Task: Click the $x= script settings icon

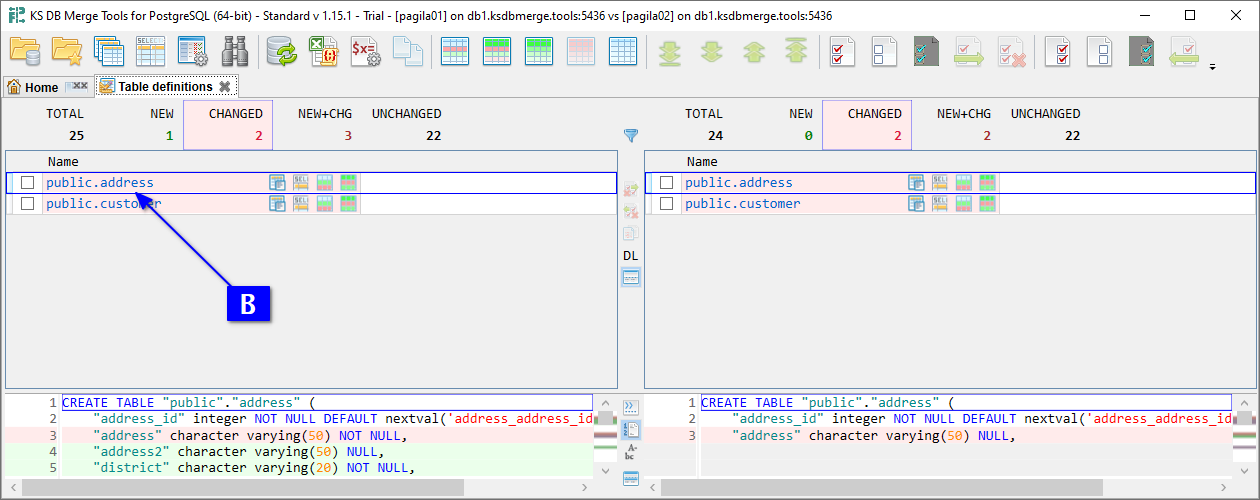Action: tap(364, 51)
